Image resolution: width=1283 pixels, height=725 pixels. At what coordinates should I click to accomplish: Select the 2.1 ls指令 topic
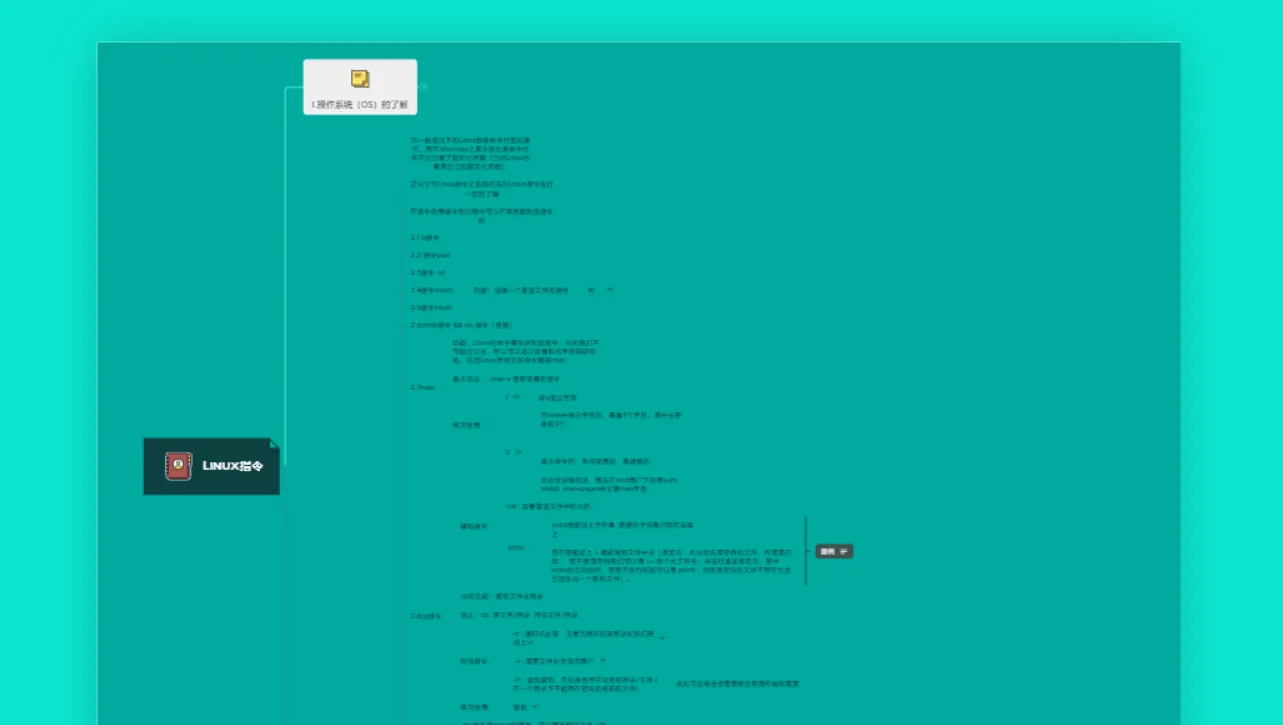[x=425, y=237]
